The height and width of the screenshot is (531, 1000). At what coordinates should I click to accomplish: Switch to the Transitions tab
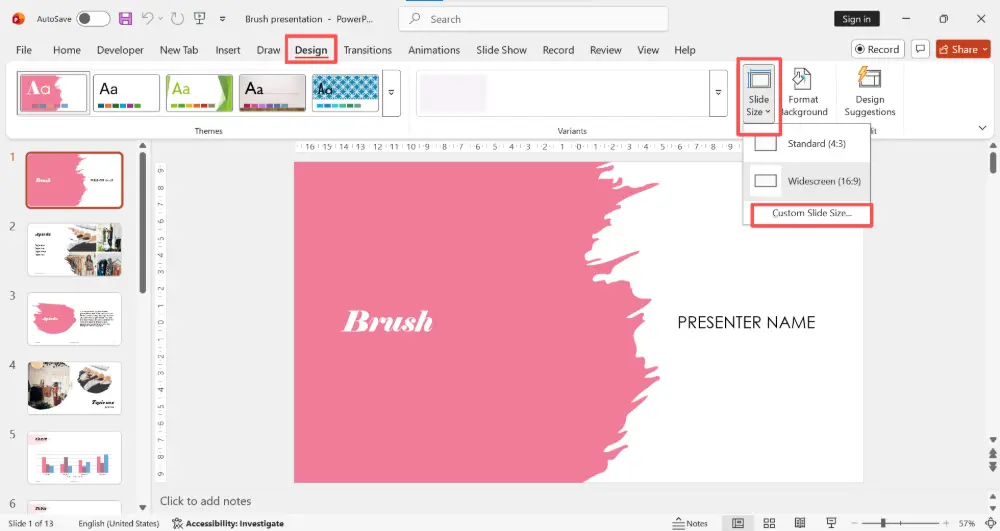[367, 50]
